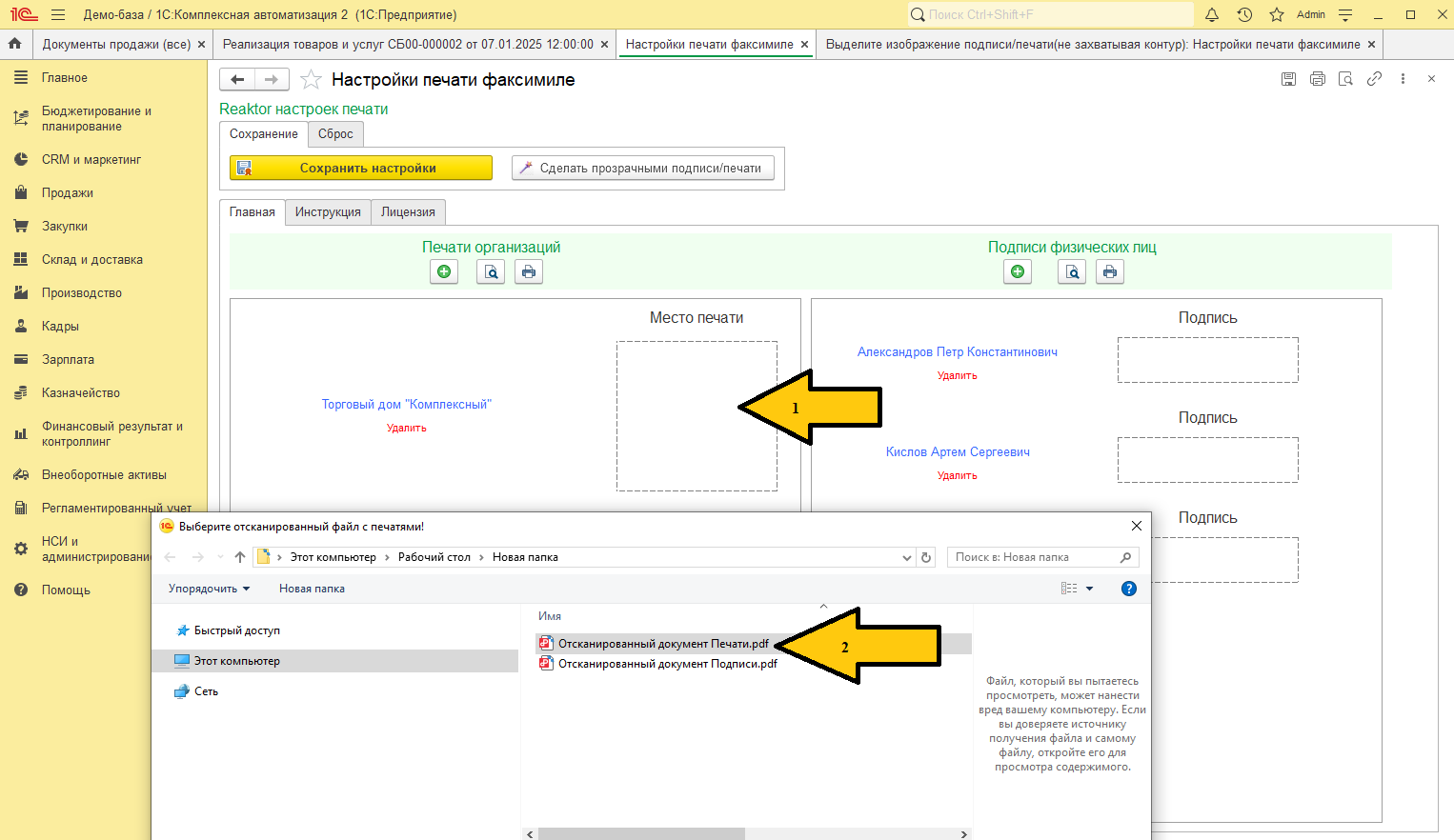Open help in the file dialog
Viewport: 1454px width, 840px height.
tap(1129, 589)
